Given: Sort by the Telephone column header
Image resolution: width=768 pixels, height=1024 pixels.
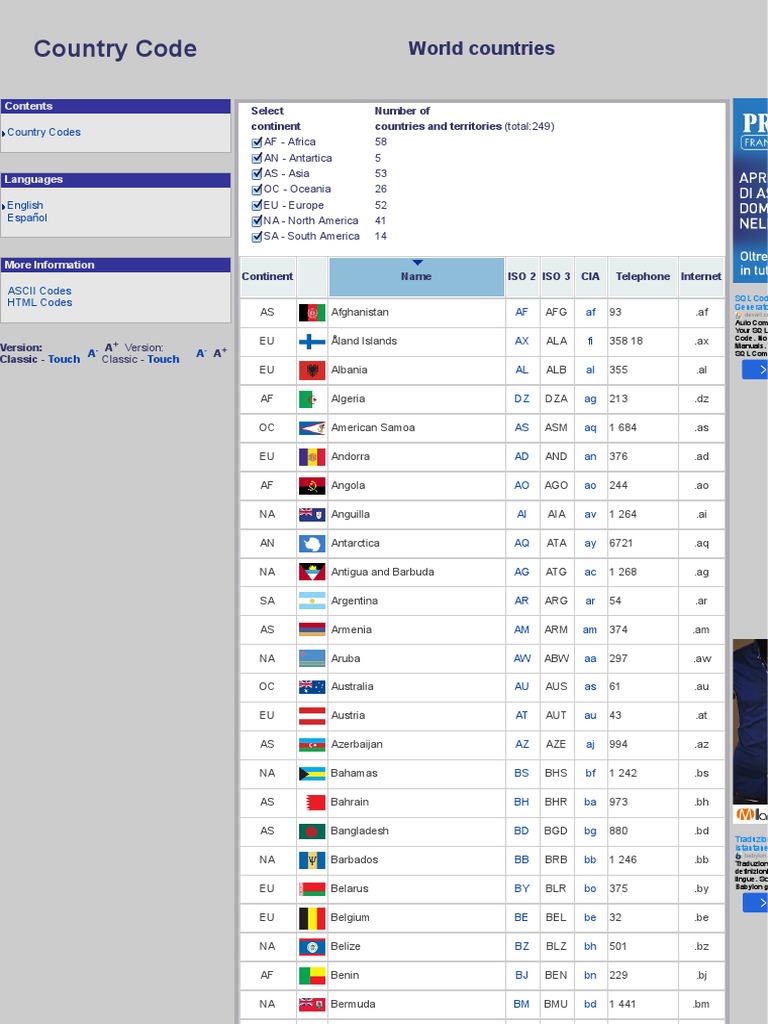Looking at the screenshot, I should 643,277.
